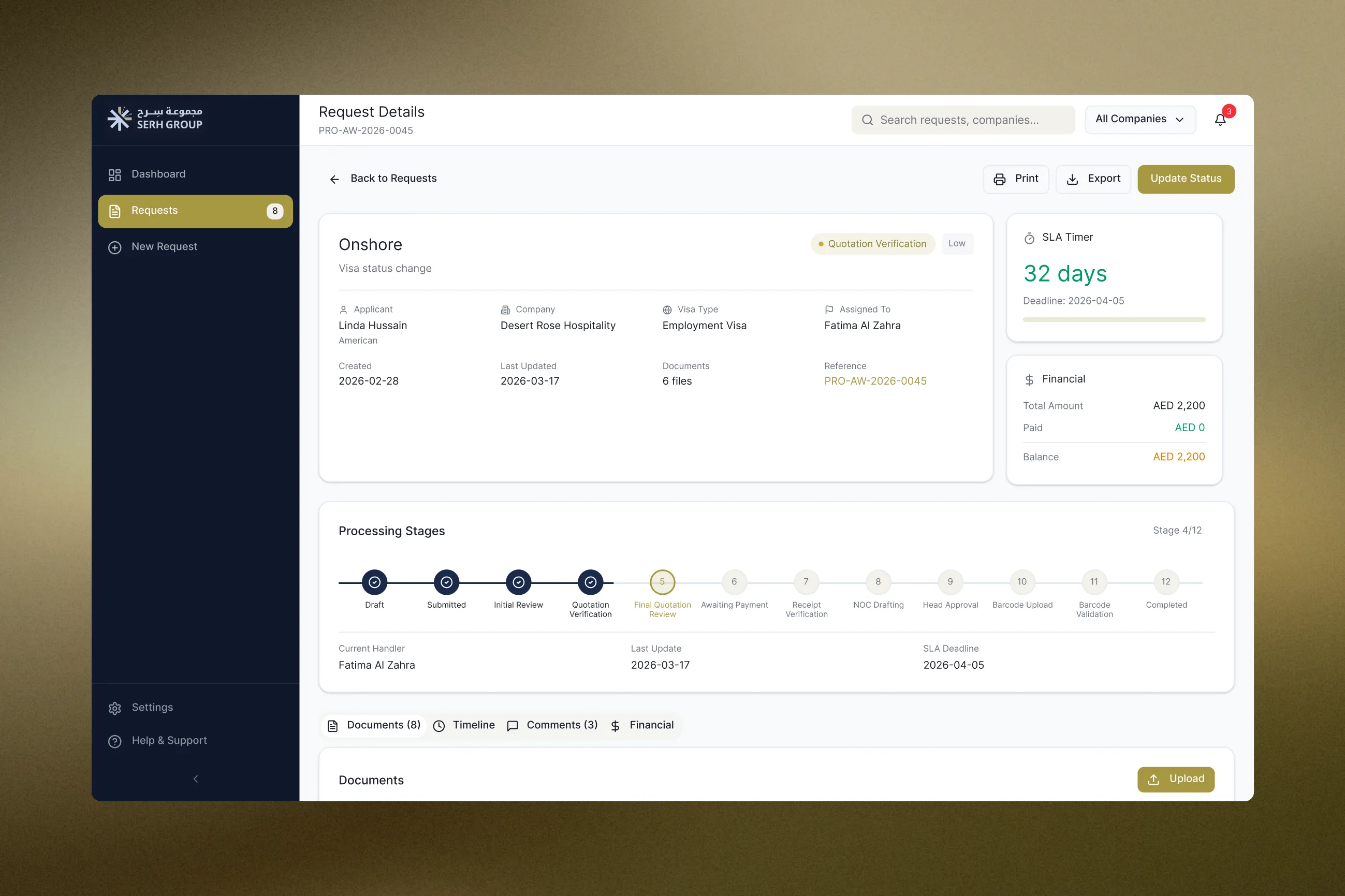Screen dimensions: 1345x896
Task: Select the Initial Review stage marker
Action: pyautogui.click(x=518, y=582)
